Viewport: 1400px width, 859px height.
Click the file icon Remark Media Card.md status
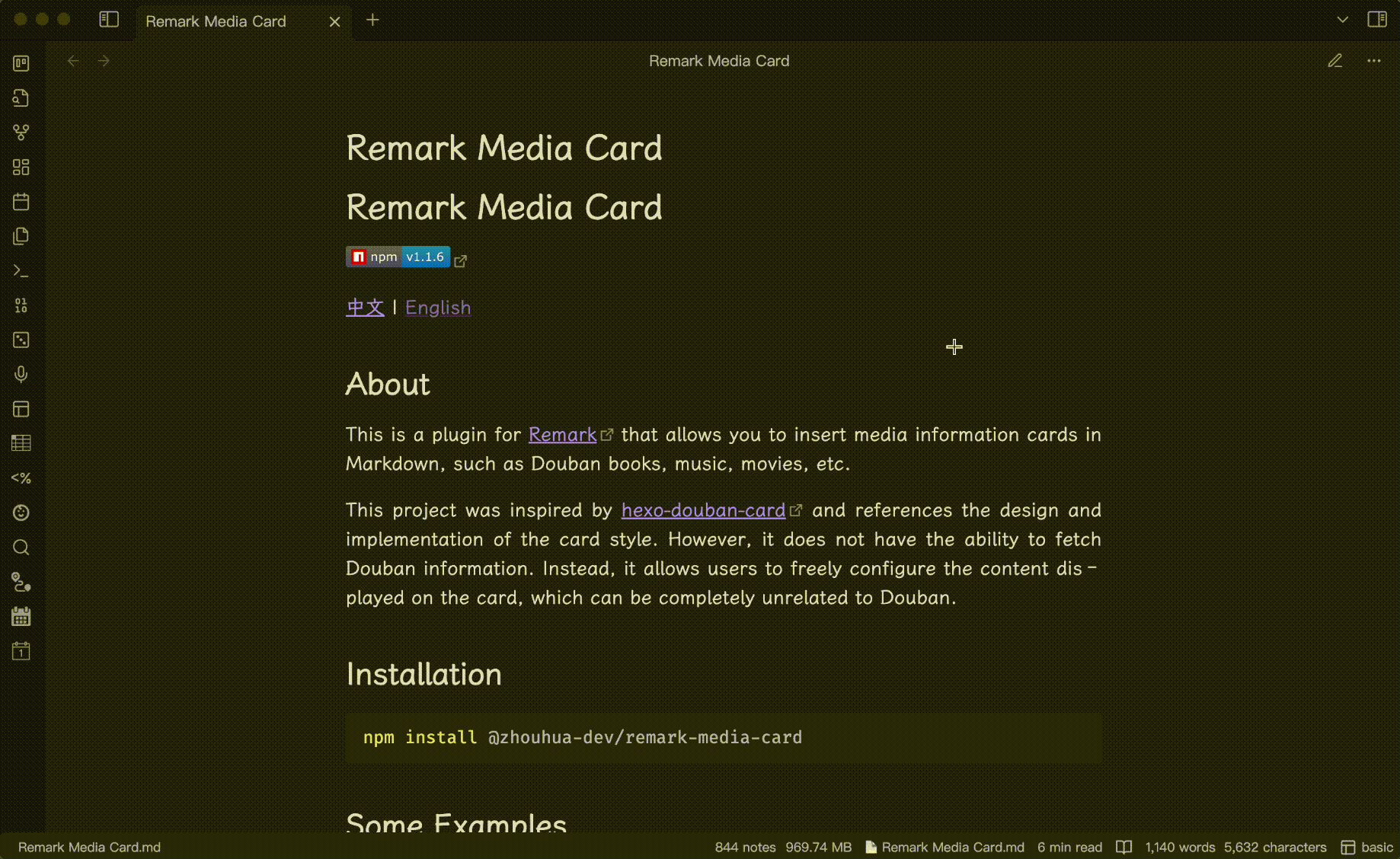(945, 847)
